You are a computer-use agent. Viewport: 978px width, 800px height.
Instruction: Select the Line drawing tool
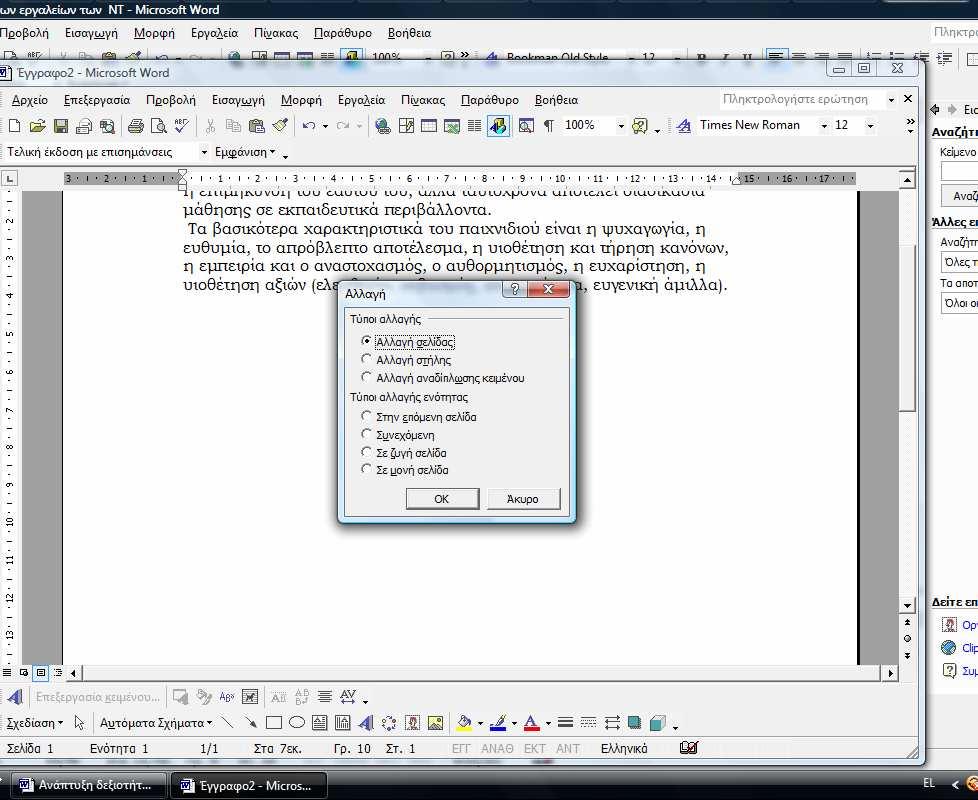(x=227, y=723)
